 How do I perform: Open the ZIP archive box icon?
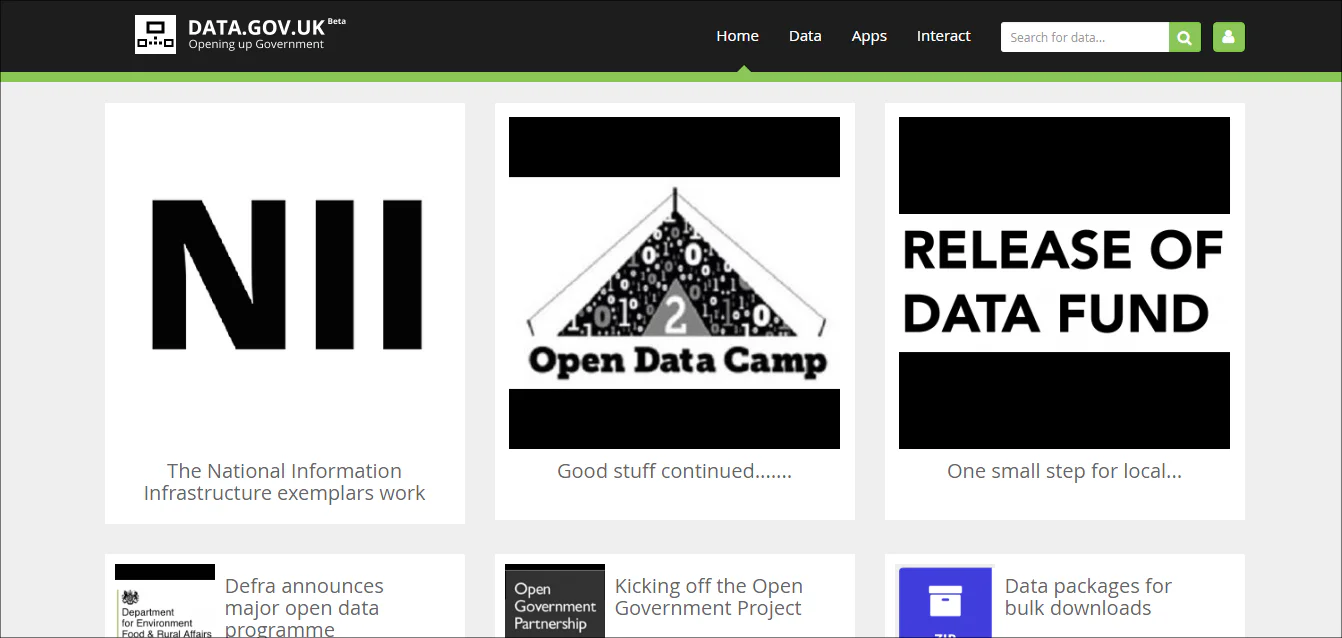tap(944, 601)
